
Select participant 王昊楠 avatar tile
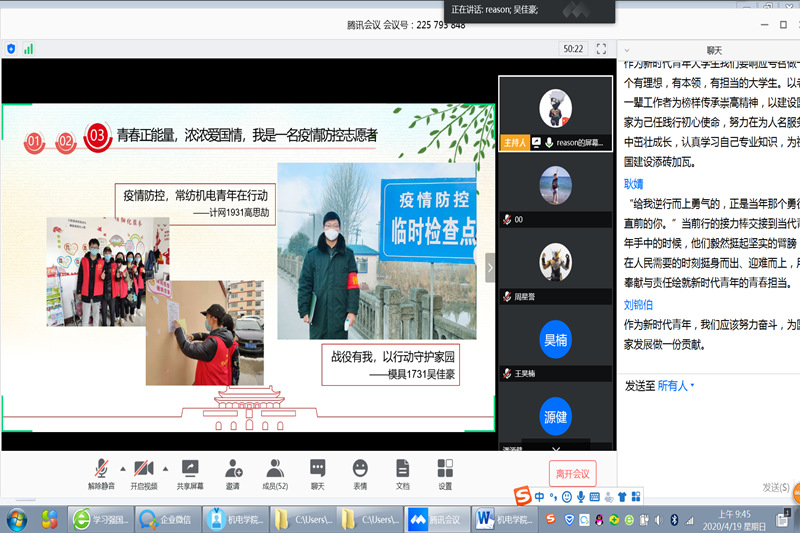pos(556,344)
